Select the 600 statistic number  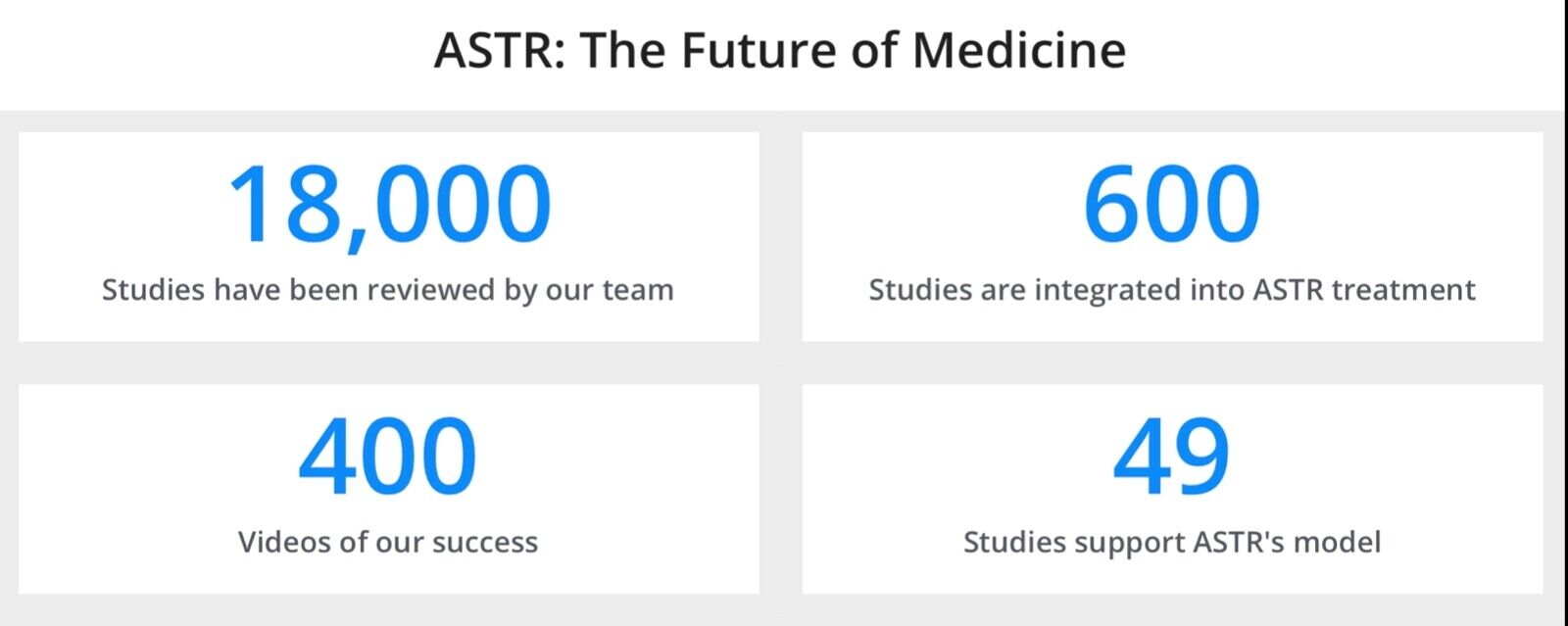pyautogui.click(x=1171, y=205)
